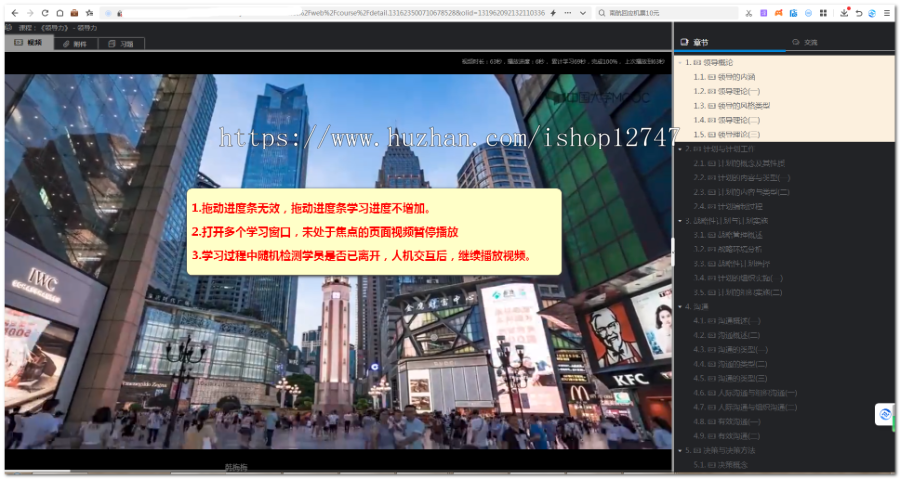Open the address bar ellipsis menu
This screenshot has height=479, width=900.
tap(568, 13)
